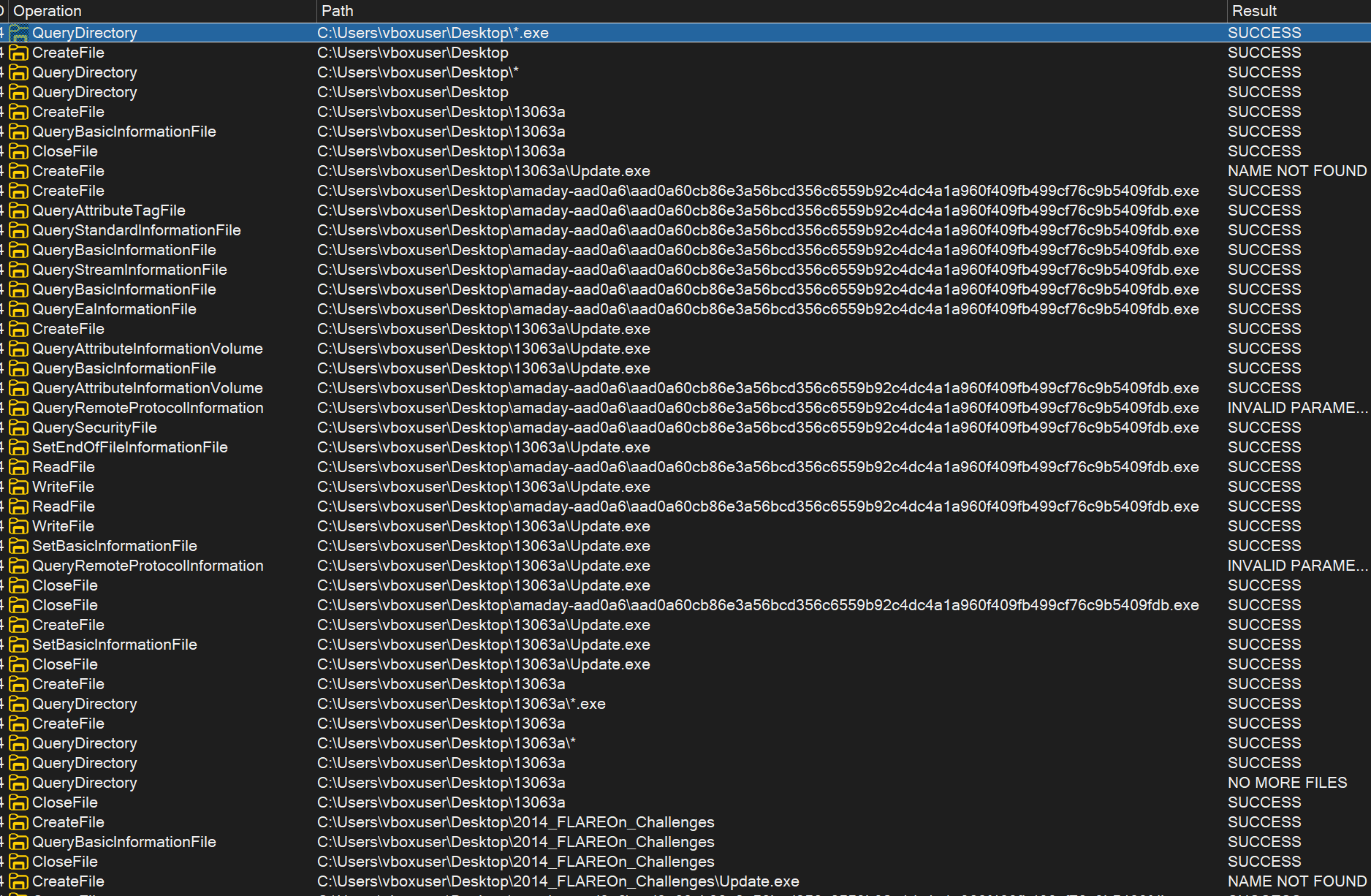Select the SetEndOfFileInformationFile operation row
The width and height of the screenshot is (1371, 896).
point(129,447)
